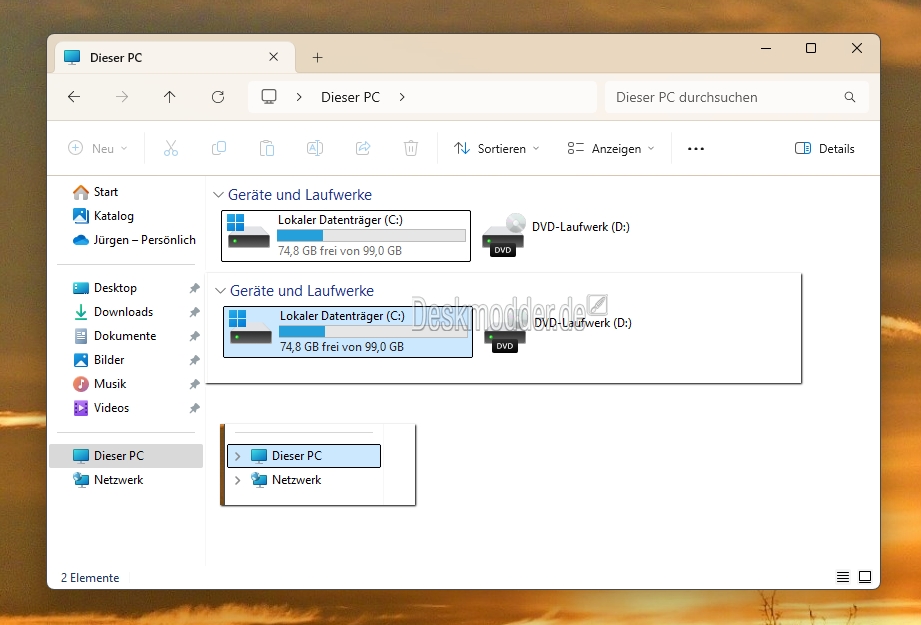Switch to large icons view in status bar

coord(865,577)
